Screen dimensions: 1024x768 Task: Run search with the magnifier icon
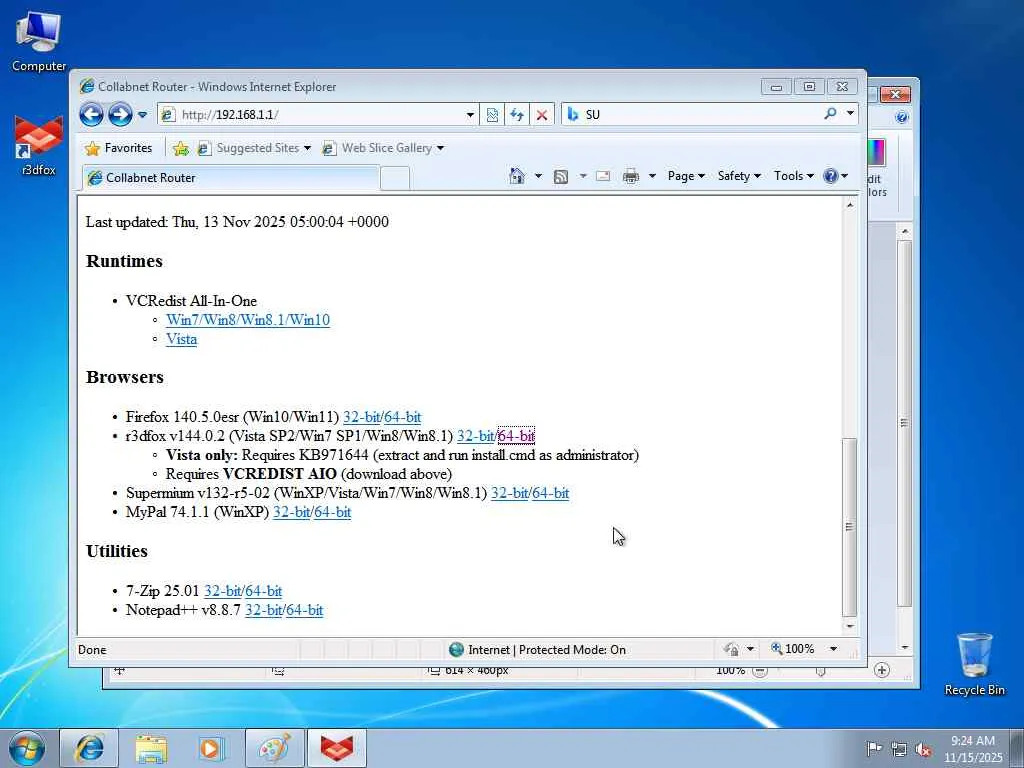pos(830,114)
